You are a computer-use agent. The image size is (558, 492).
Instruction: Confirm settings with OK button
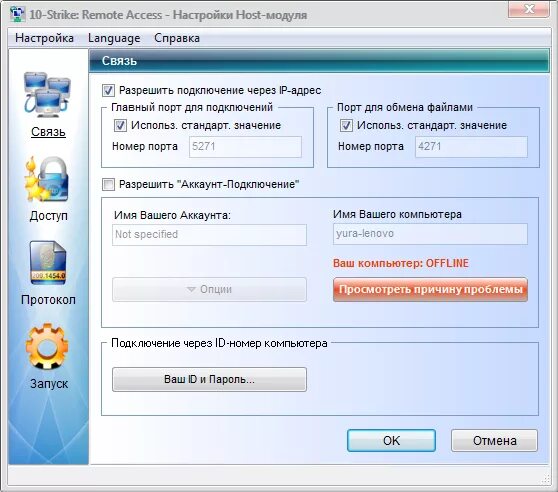pyautogui.click(x=391, y=440)
